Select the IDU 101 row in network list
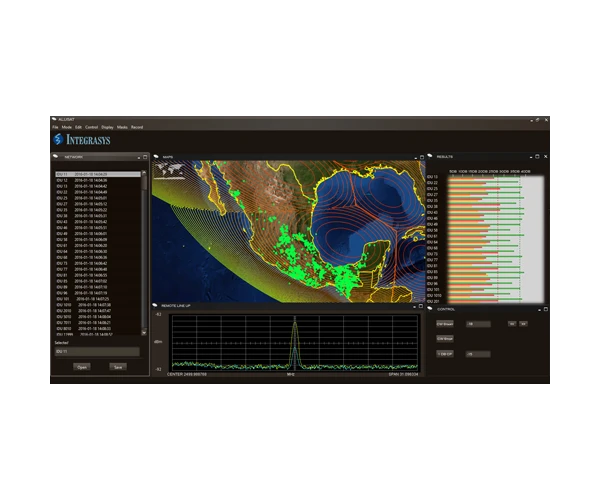This screenshot has height=500, width=600. (98, 299)
